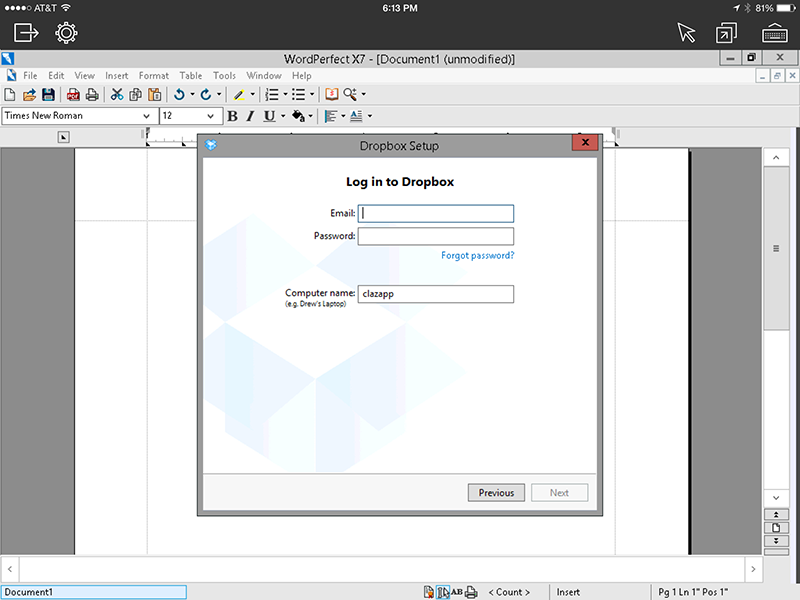Follow the Forgot password? link
Screen dimensions: 800x600
[x=478, y=256]
